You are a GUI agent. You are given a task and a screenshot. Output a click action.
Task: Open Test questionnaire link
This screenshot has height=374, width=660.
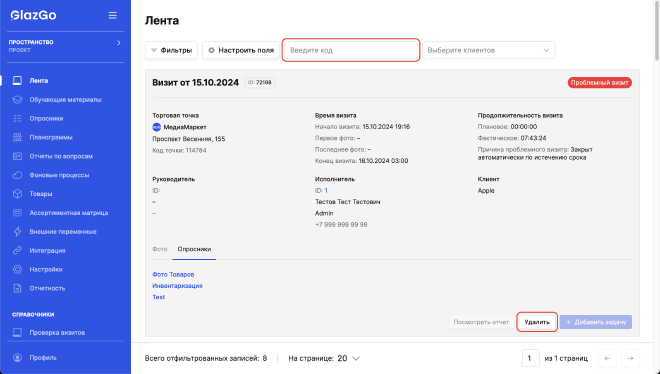pos(159,297)
